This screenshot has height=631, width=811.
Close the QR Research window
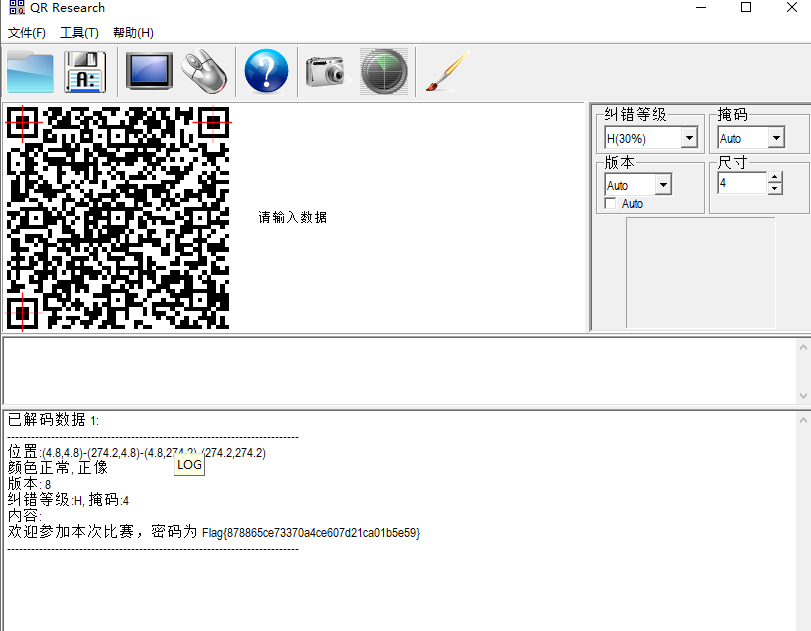pyautogui.click(x=791, y=7)
